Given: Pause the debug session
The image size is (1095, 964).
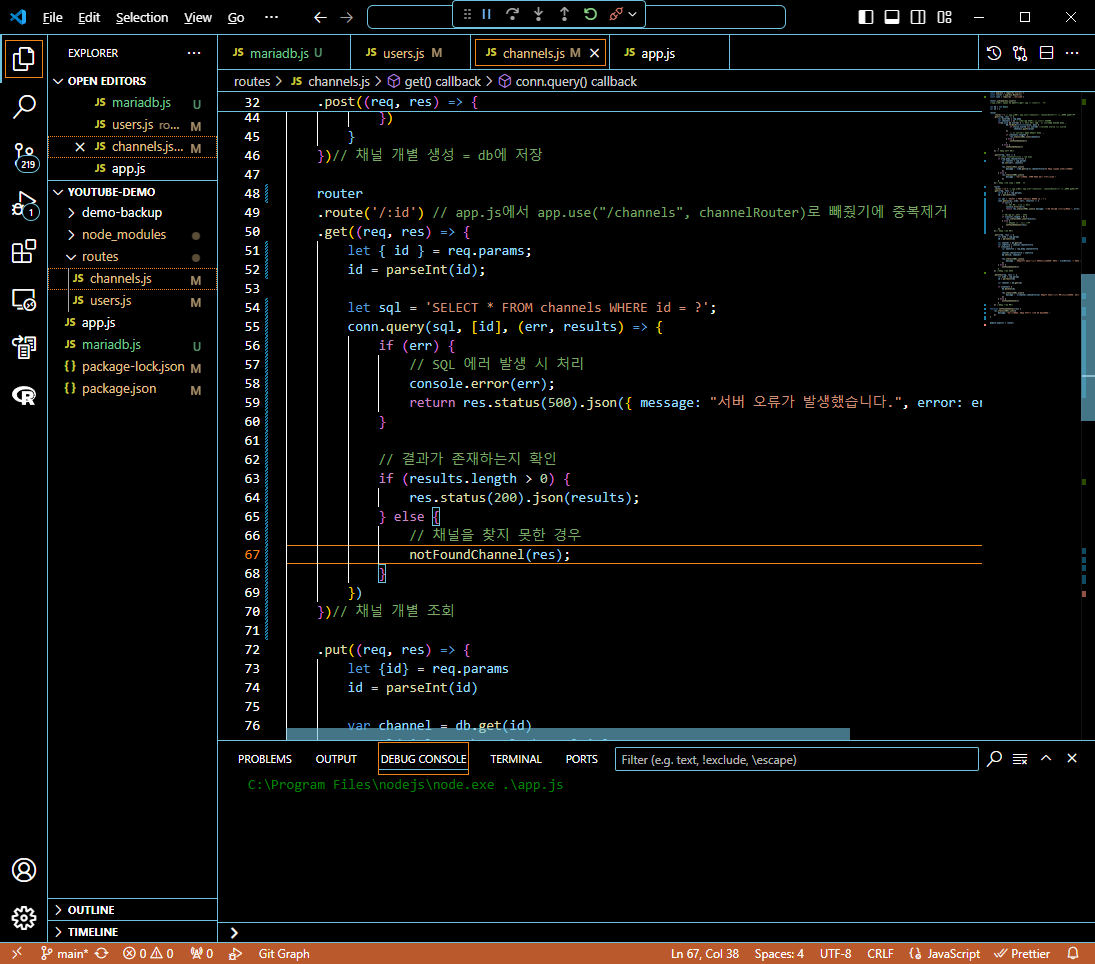Looking at the screenshot, I should 487,14.
